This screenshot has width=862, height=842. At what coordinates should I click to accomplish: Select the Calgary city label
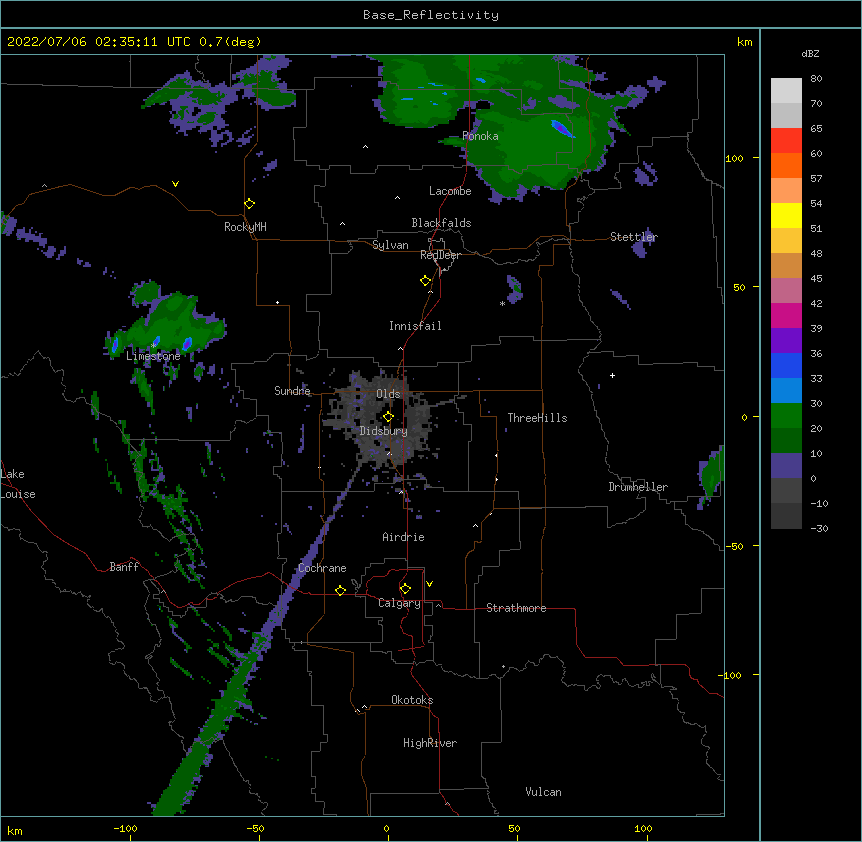coord(399,603)
